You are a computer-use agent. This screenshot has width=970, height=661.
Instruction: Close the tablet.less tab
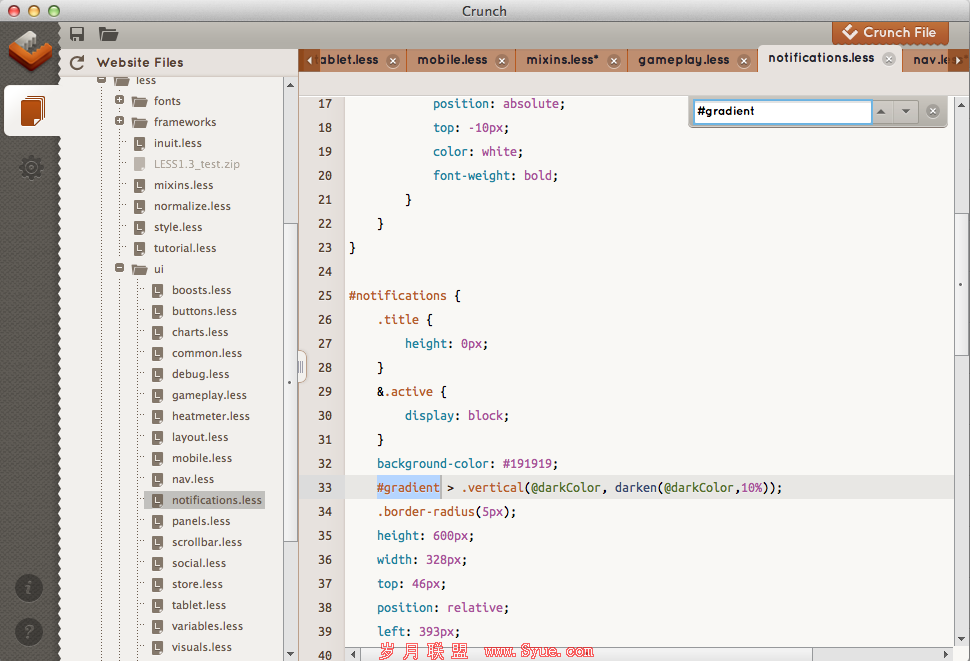coord(393,61)
